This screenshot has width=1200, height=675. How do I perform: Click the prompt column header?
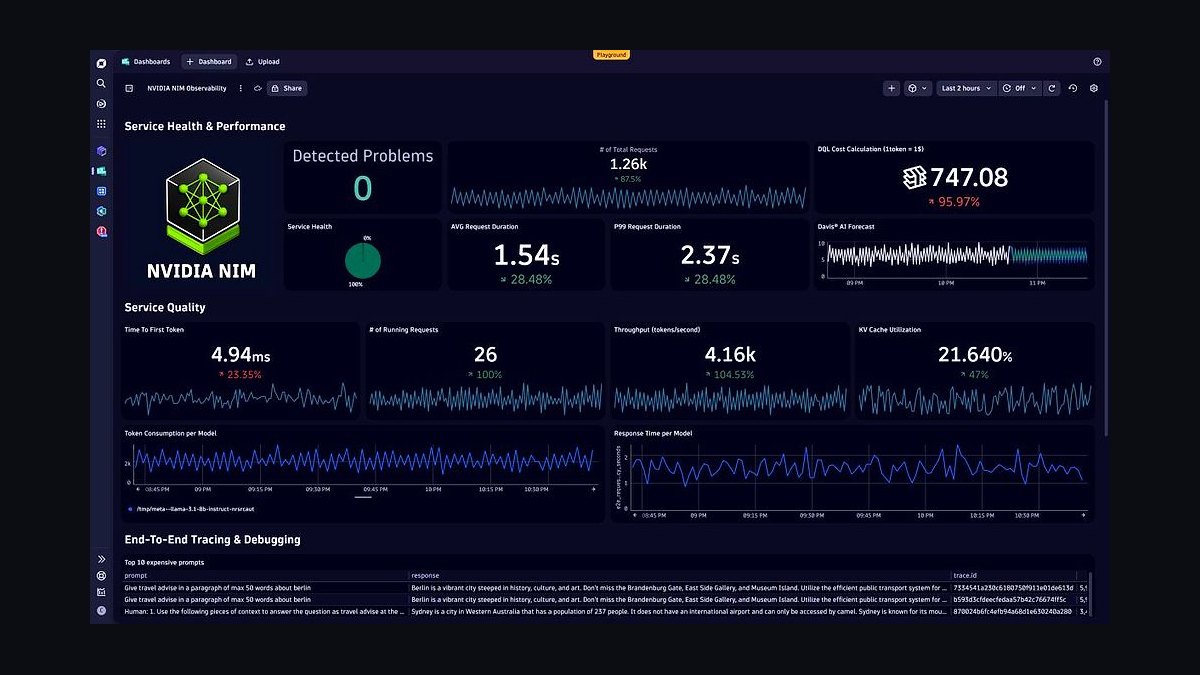pyautogui.click(x=135, y=576)
